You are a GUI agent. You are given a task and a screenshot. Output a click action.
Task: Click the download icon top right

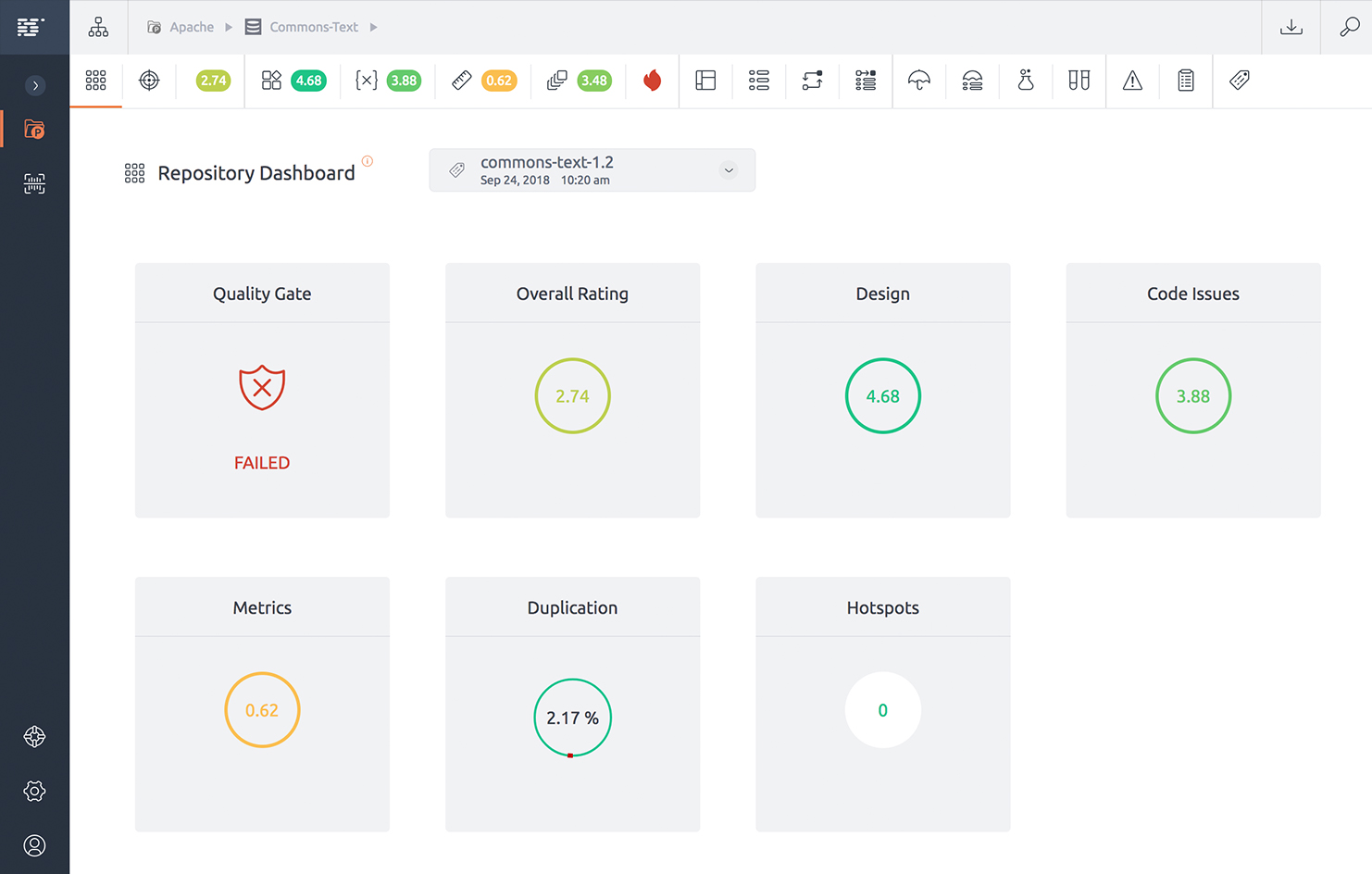point(1291,26)
